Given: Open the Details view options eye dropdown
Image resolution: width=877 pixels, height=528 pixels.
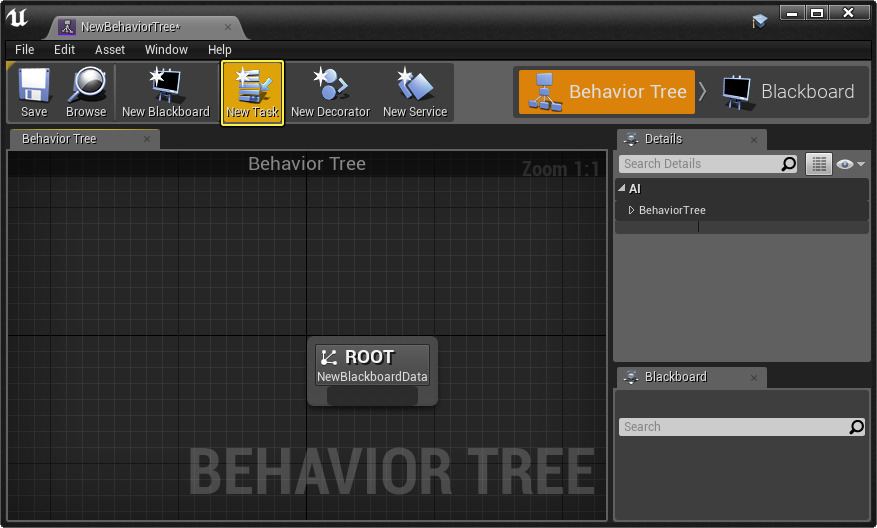Looking at the screenshot, I should pos(850,164).
